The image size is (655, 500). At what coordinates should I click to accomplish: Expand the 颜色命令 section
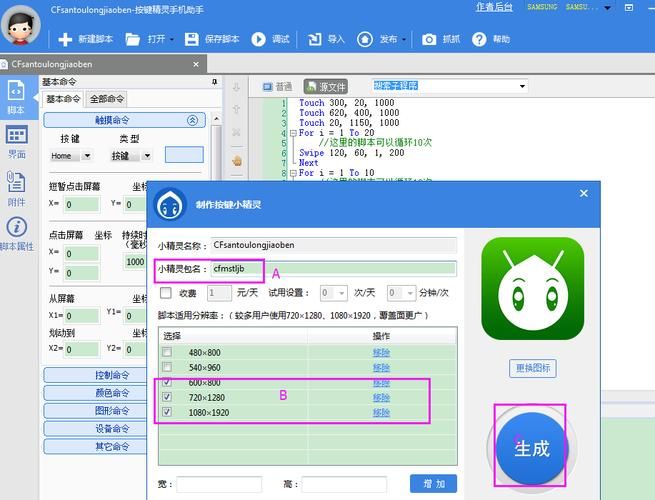[x=96, y=393]
